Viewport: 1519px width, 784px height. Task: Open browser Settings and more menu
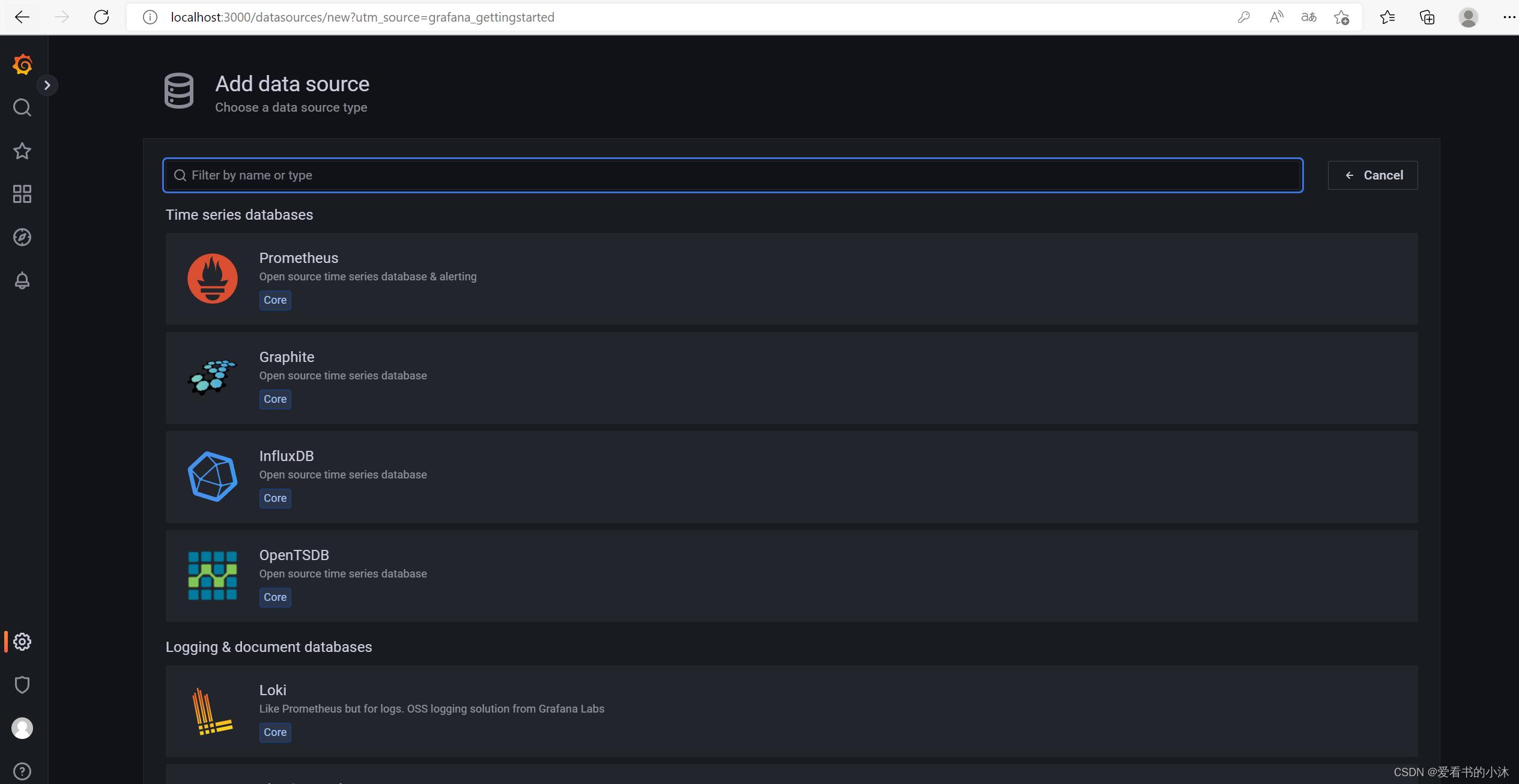[x=1509, y=17]
